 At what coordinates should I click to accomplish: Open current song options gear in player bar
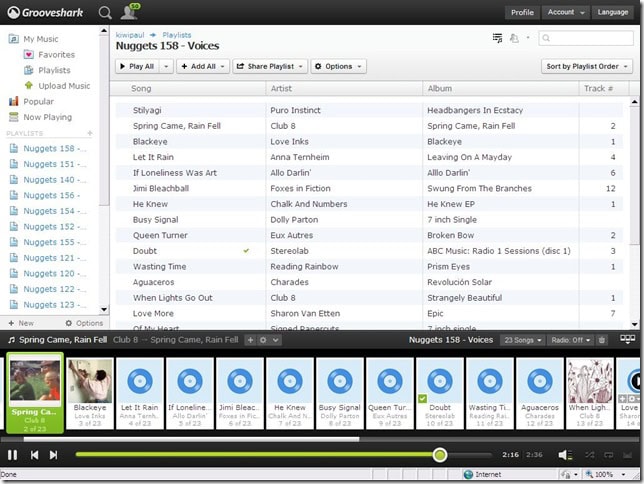[263, 340]
